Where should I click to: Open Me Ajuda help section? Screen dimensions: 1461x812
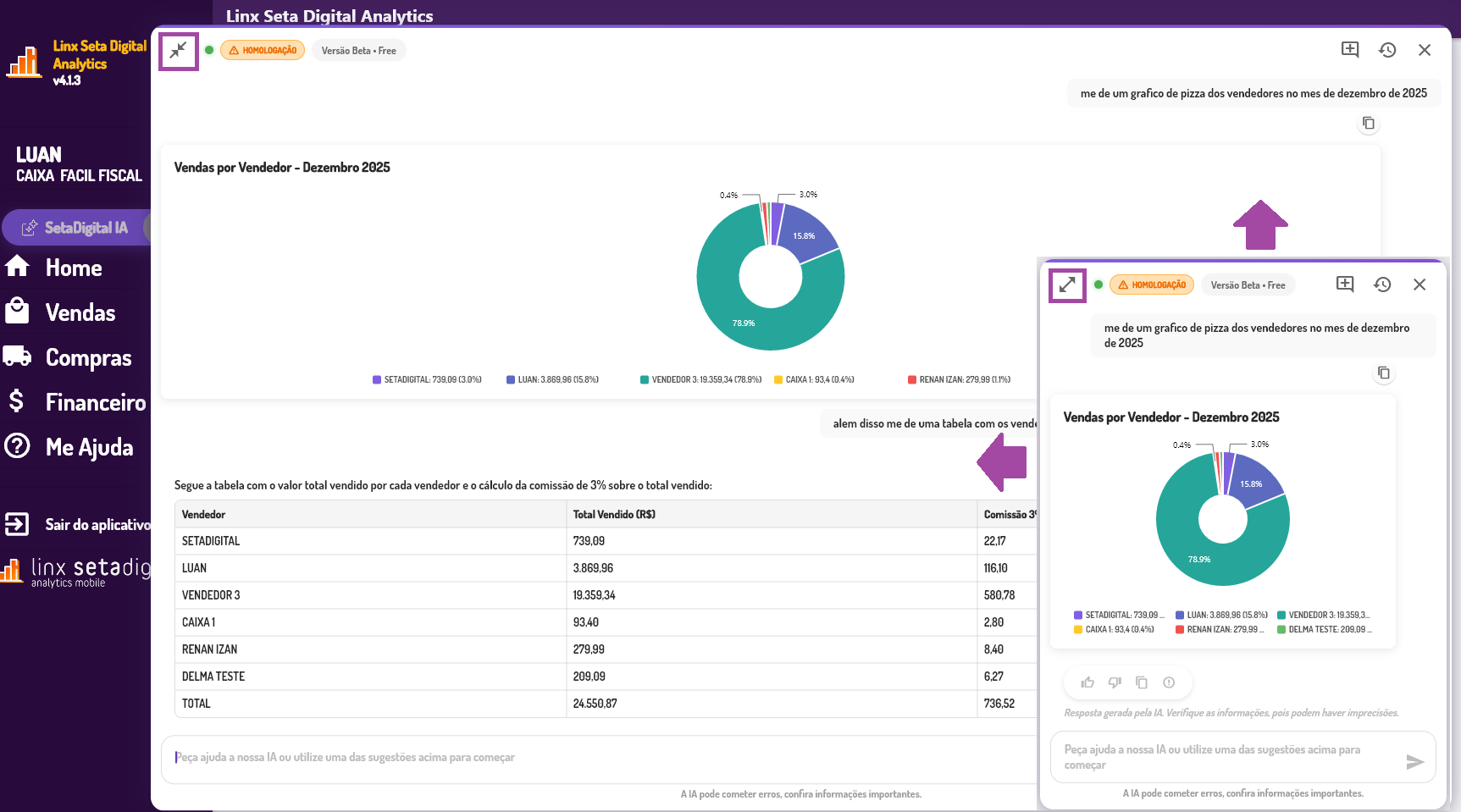(90, 447)
